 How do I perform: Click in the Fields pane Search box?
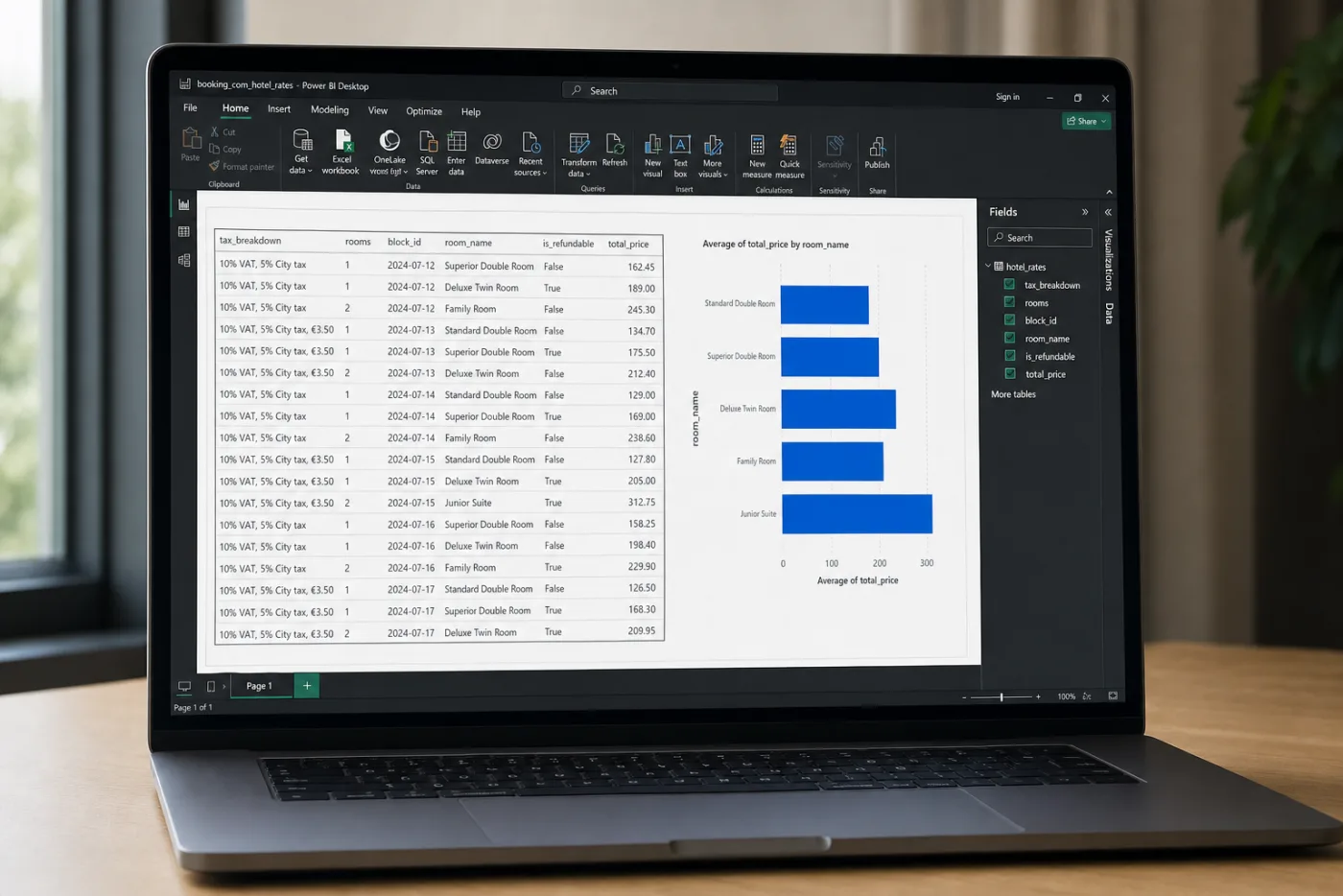point(1040,238)
